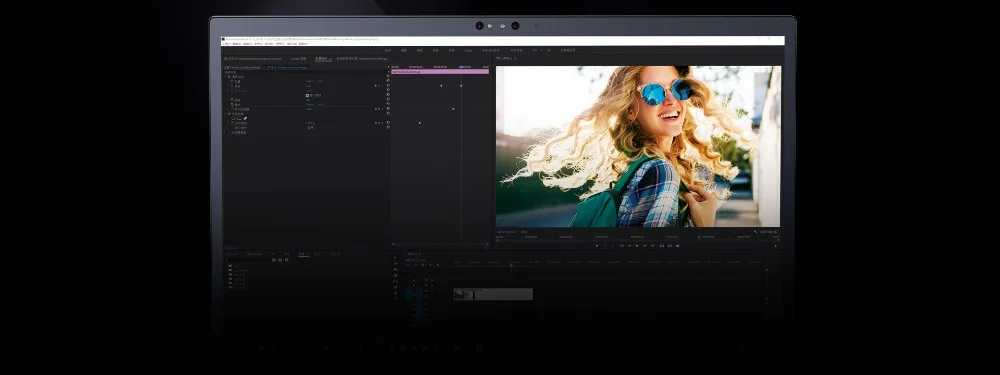The image size is (1000, 375).
Task: Collapse the Motion effect group
Action: pyautogui.click(x=225, y=77)
